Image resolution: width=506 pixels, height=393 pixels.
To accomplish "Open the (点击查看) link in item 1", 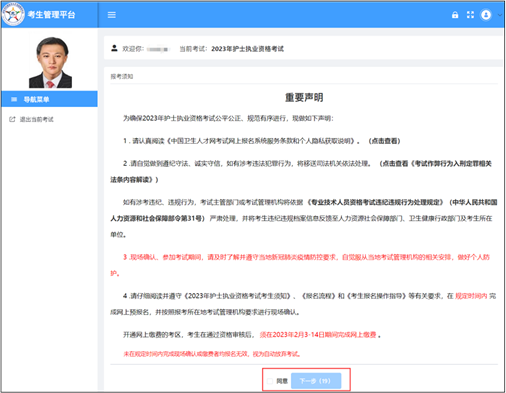I will point(384,141).
